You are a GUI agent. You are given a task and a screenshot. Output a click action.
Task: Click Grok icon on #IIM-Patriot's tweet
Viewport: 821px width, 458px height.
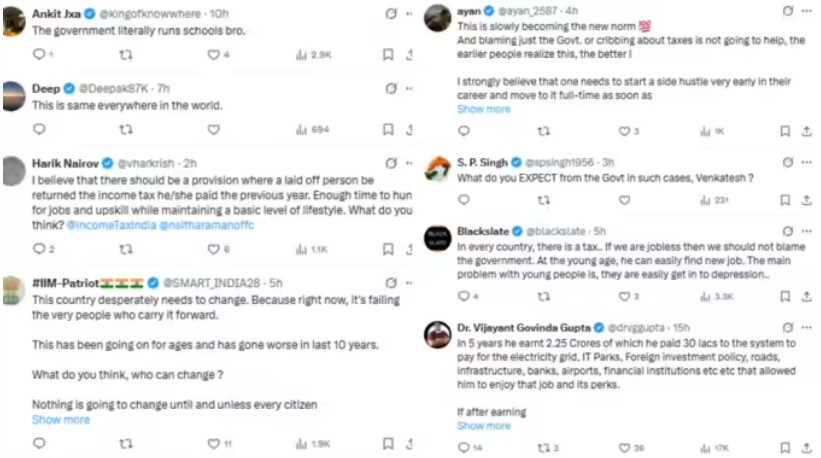coord(388,283)
